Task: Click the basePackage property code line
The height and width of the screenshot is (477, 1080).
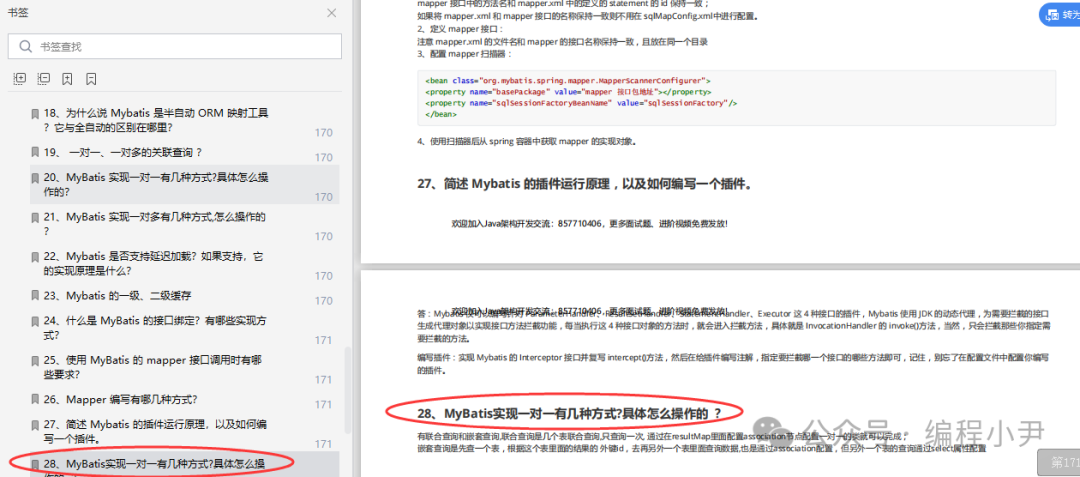Action: [x=568, y=92]
